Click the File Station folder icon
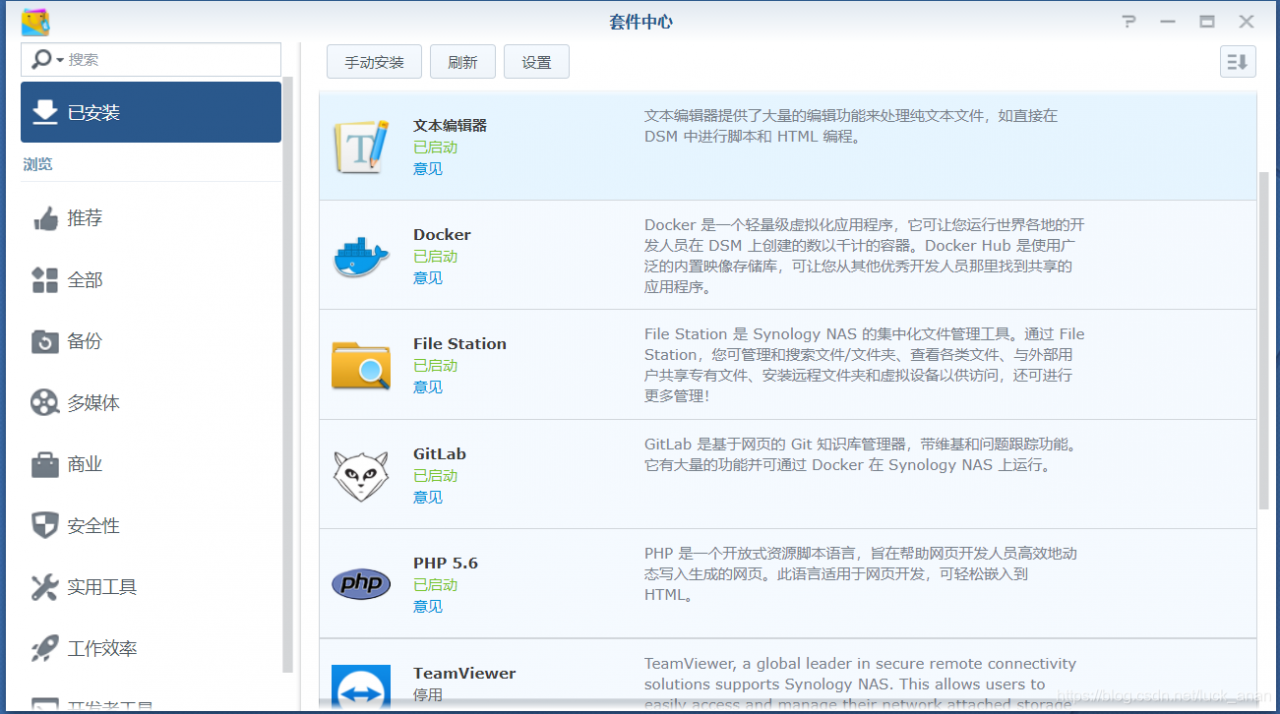This screenshot has height=714, width=1280. [360, 365]
